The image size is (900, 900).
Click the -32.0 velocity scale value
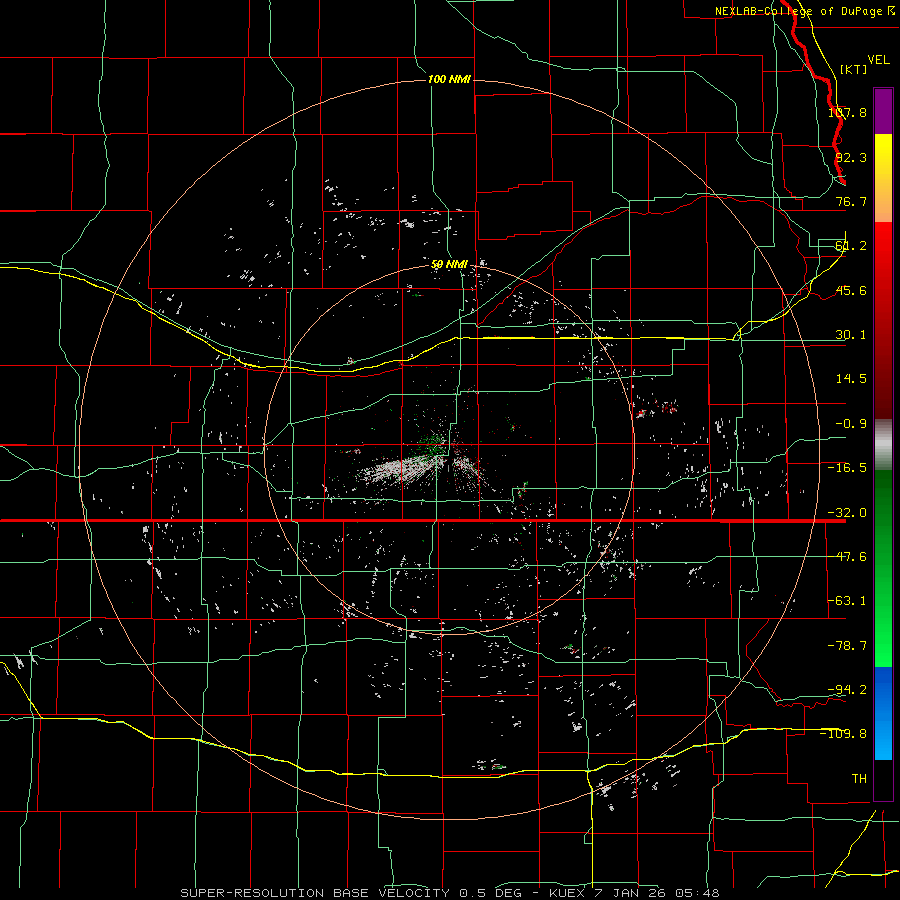pos(847,513)
